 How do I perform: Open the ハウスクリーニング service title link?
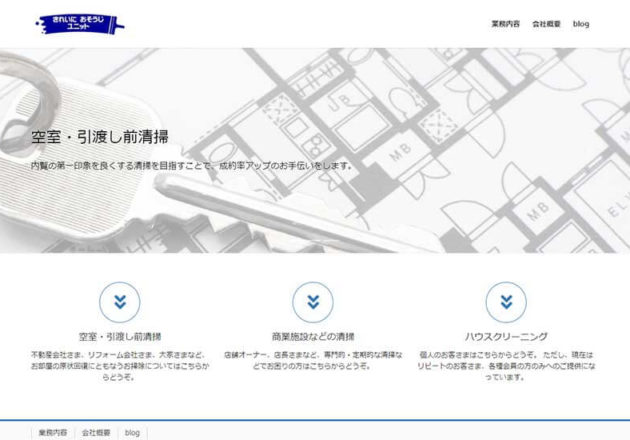coord(506,337)
